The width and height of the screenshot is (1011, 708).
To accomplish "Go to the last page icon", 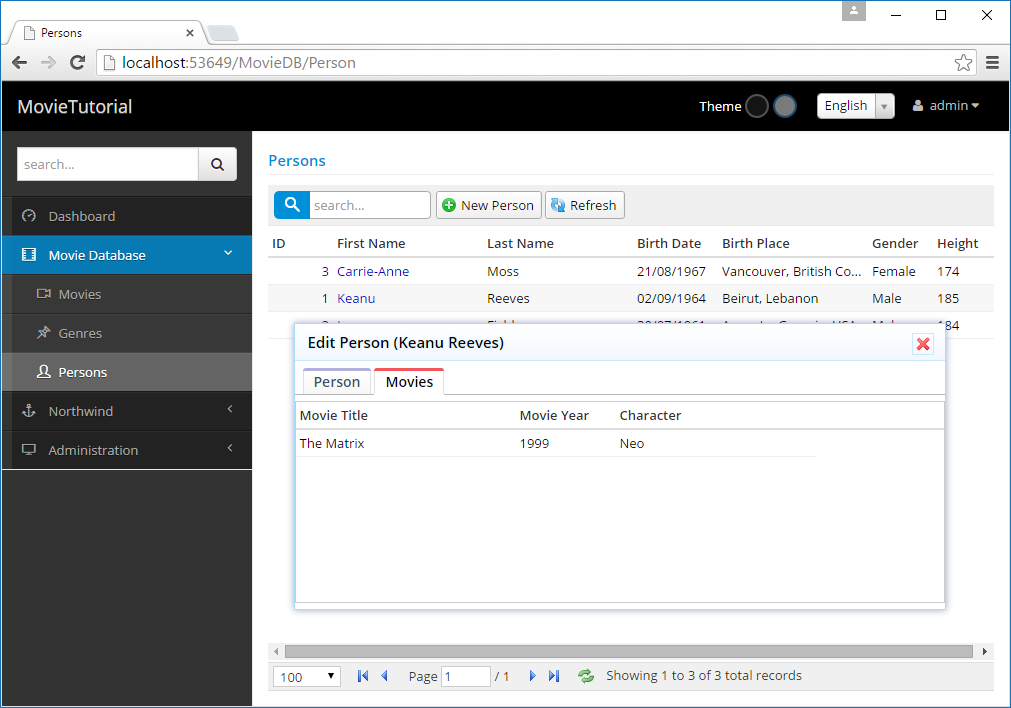I will click(554, 676).
